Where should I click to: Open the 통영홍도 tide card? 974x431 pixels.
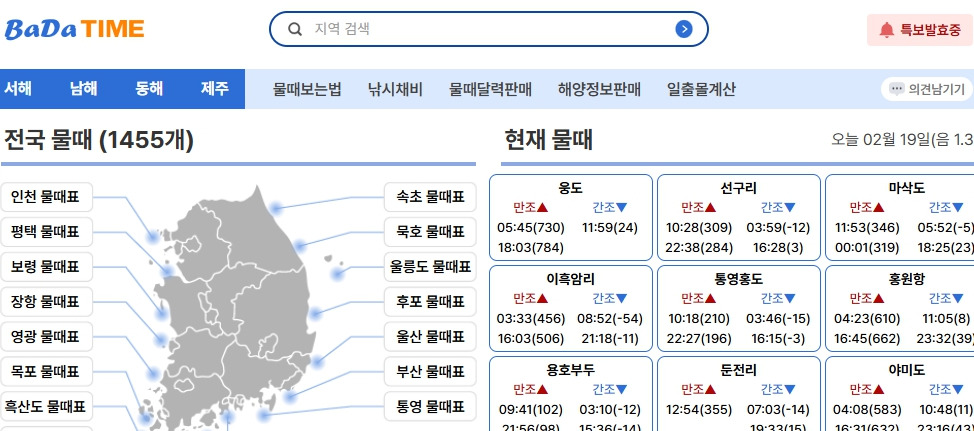(739, 309)
